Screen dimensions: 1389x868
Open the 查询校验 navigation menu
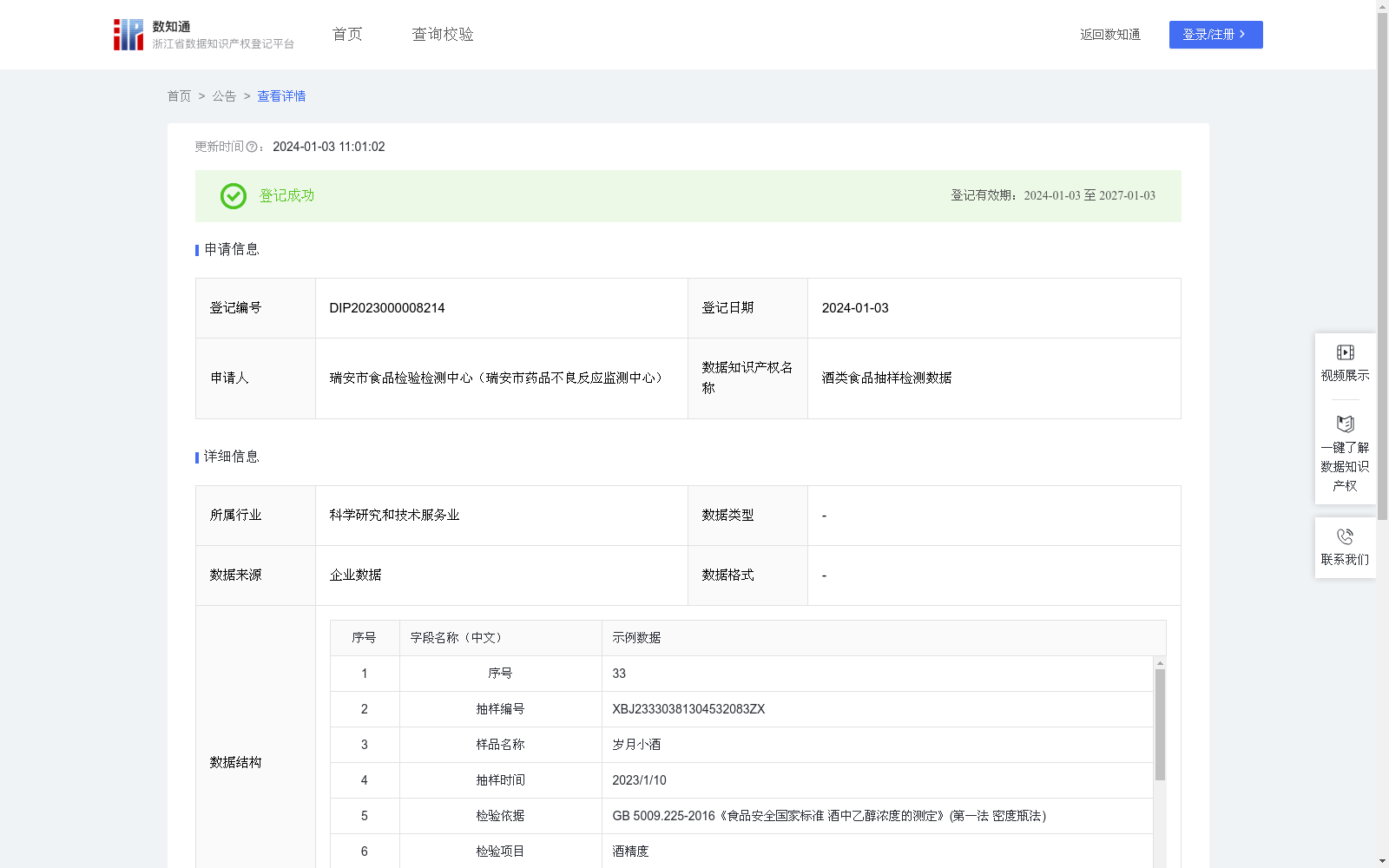tap(443, 35)
